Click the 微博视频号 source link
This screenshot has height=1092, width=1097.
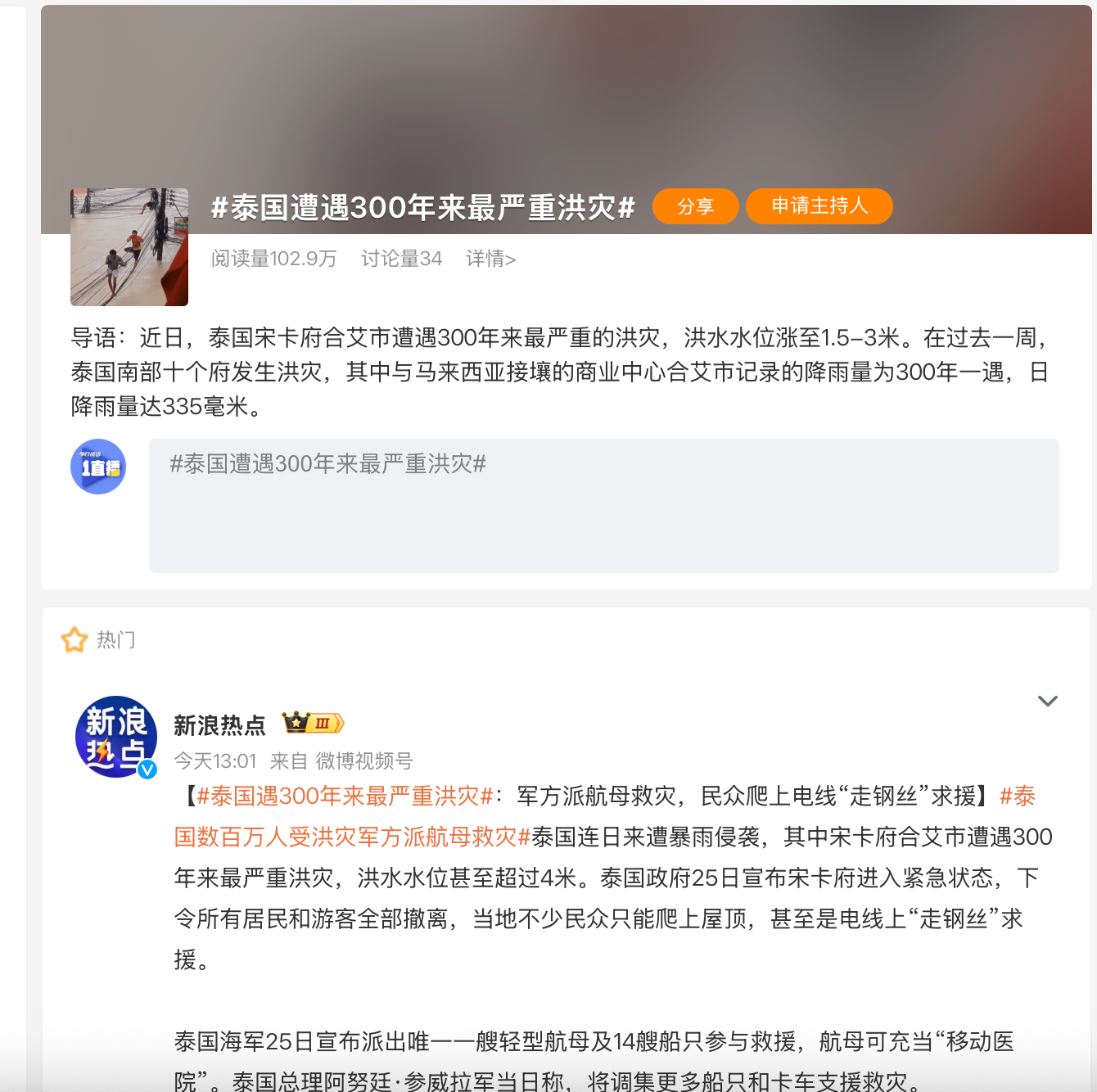pyautogui.click(x=364, y=761)
